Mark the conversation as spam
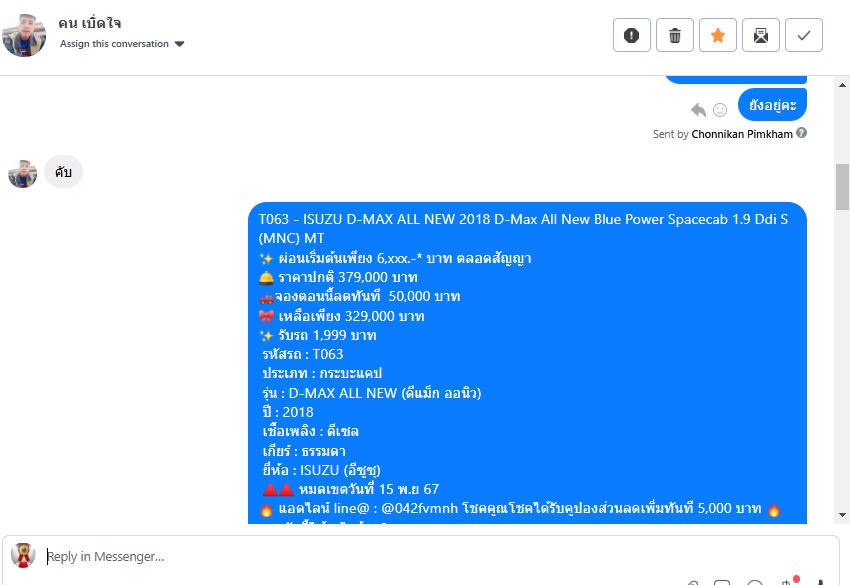The image size is (850, 585). coord(632,35)
